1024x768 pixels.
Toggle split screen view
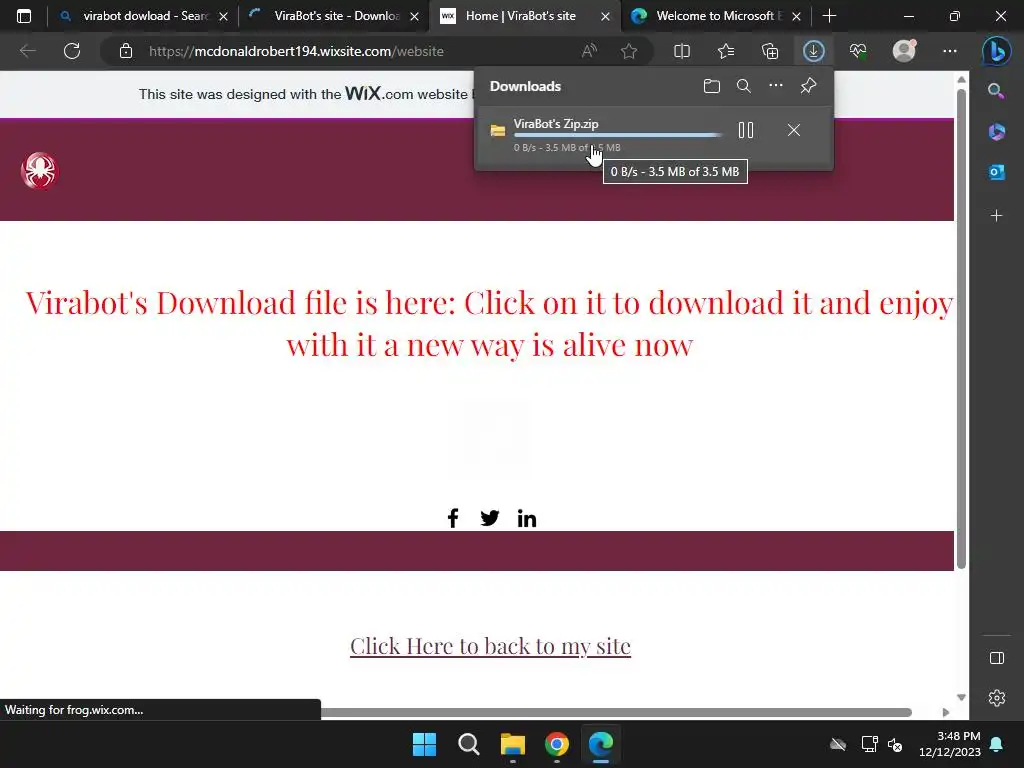[x=682, y=51]
